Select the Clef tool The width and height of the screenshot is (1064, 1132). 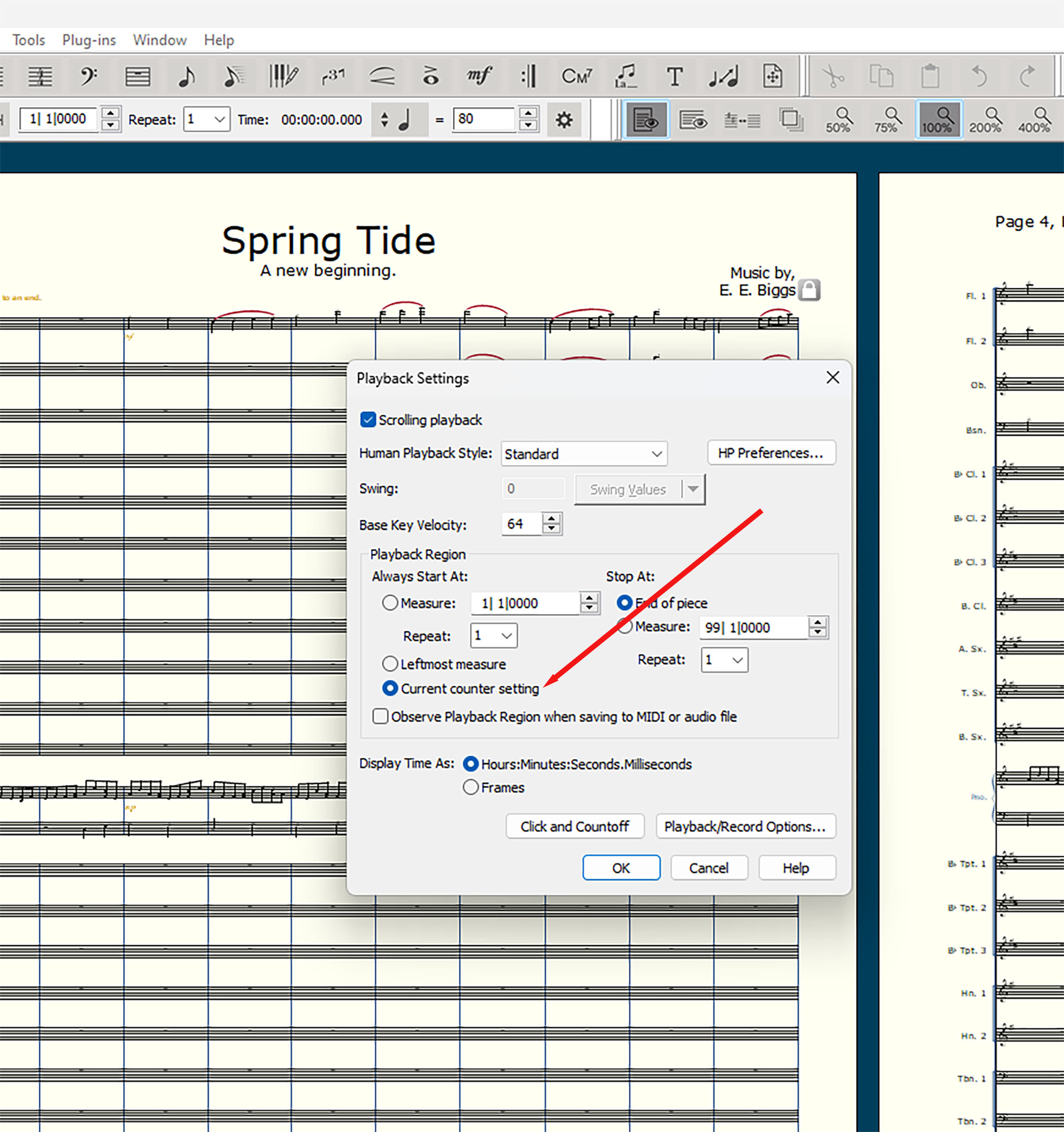(x=88, y=76)
